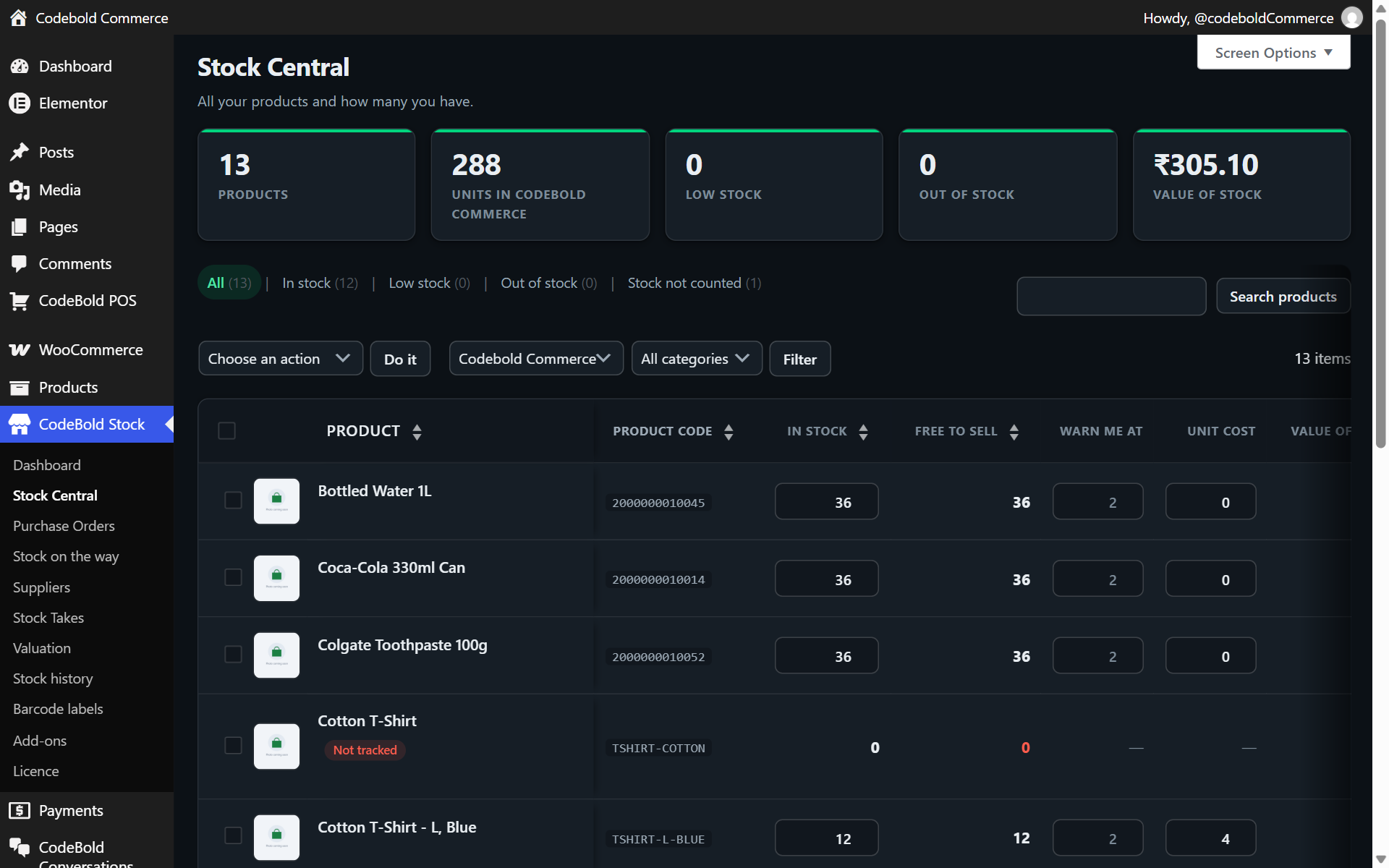Open Coca-Cola 330ml Can product thumbnail
Screen dimensions: 1389x868
click(276, 578)
